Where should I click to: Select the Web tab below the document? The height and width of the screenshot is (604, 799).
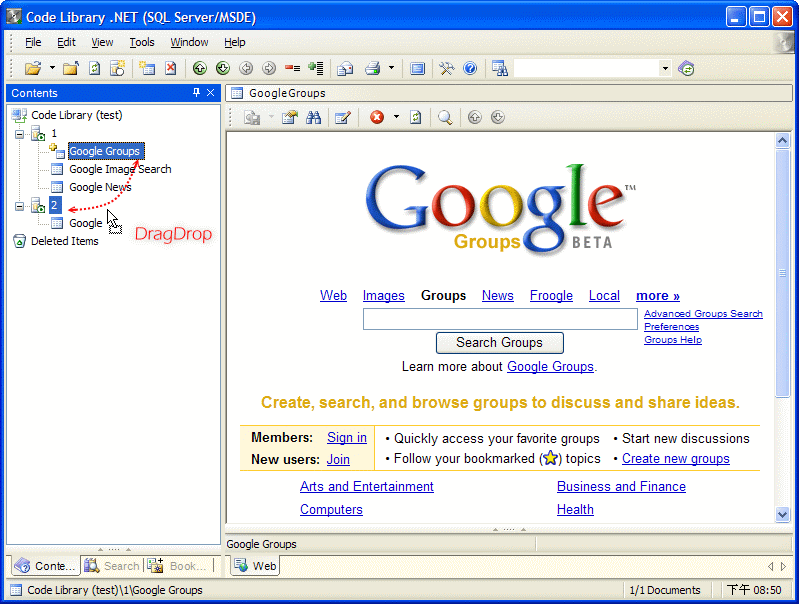255,566
